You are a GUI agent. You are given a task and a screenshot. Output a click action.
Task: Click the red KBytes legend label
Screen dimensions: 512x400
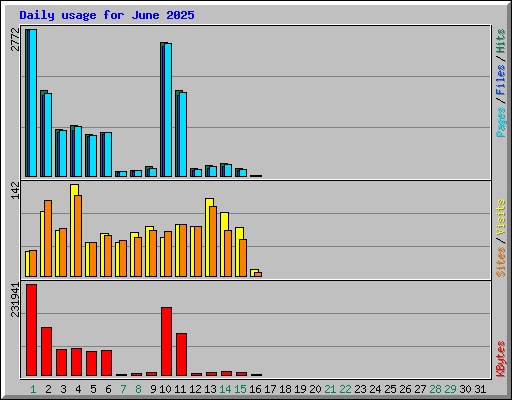(x=500, y=359)
